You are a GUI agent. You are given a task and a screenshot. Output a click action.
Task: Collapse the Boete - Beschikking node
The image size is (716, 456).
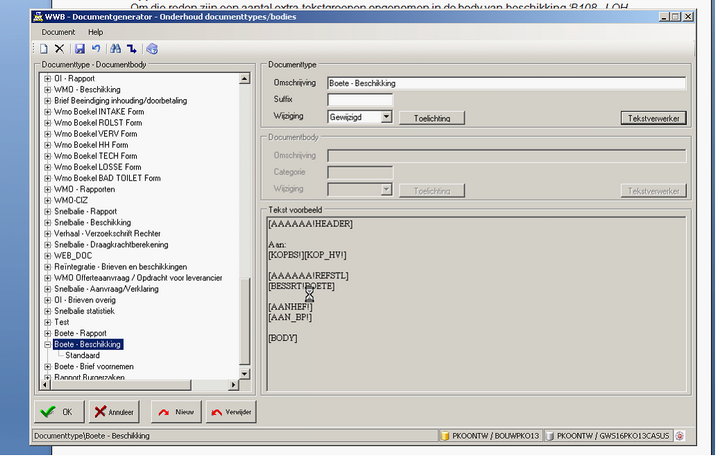point(47,345)
